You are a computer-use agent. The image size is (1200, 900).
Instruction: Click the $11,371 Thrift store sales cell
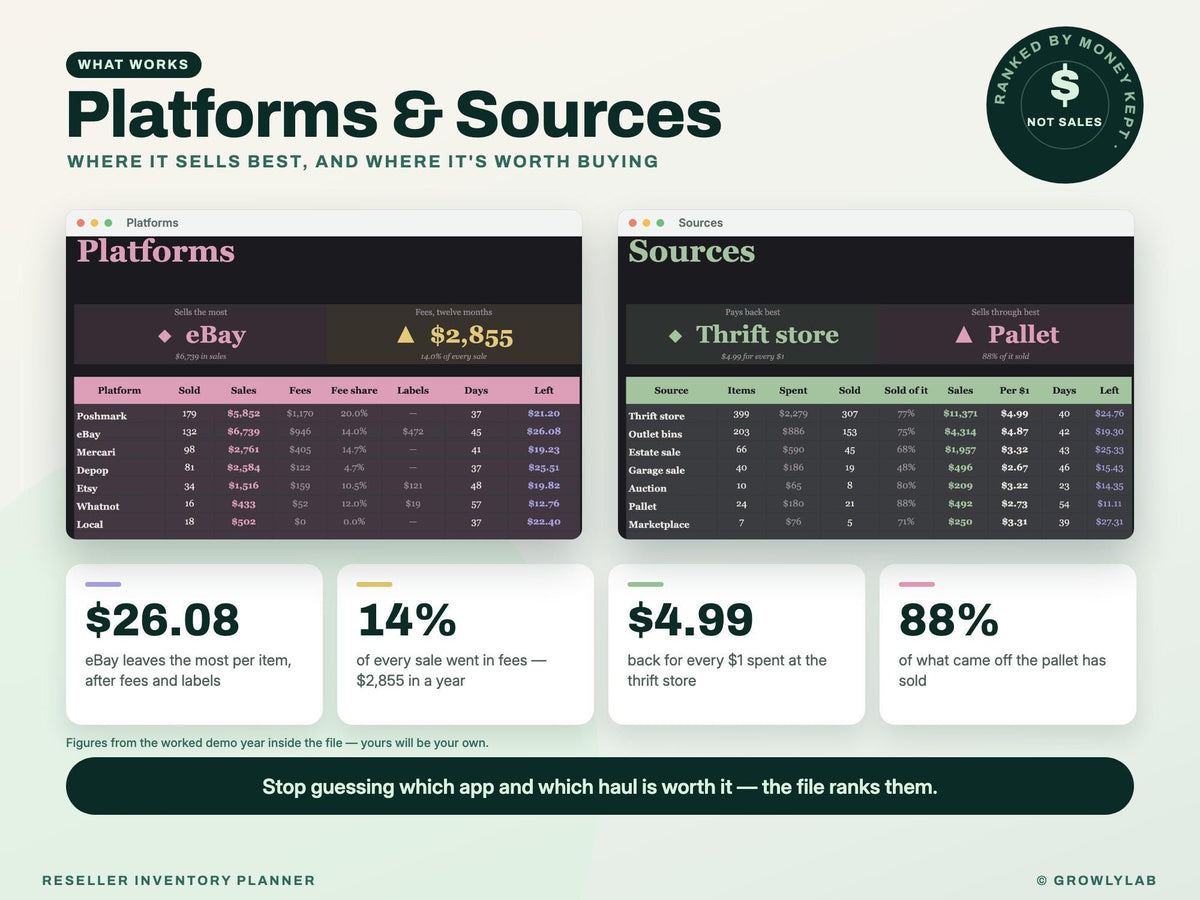960,413
